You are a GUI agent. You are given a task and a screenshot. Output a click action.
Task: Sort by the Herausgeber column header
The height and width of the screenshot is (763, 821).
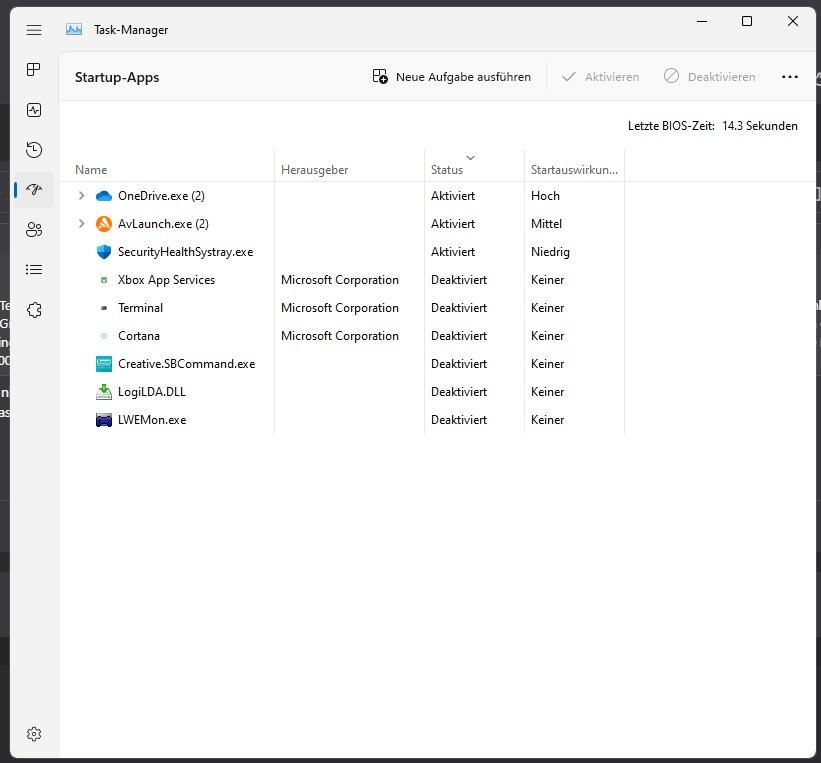(x=314, y=170)
